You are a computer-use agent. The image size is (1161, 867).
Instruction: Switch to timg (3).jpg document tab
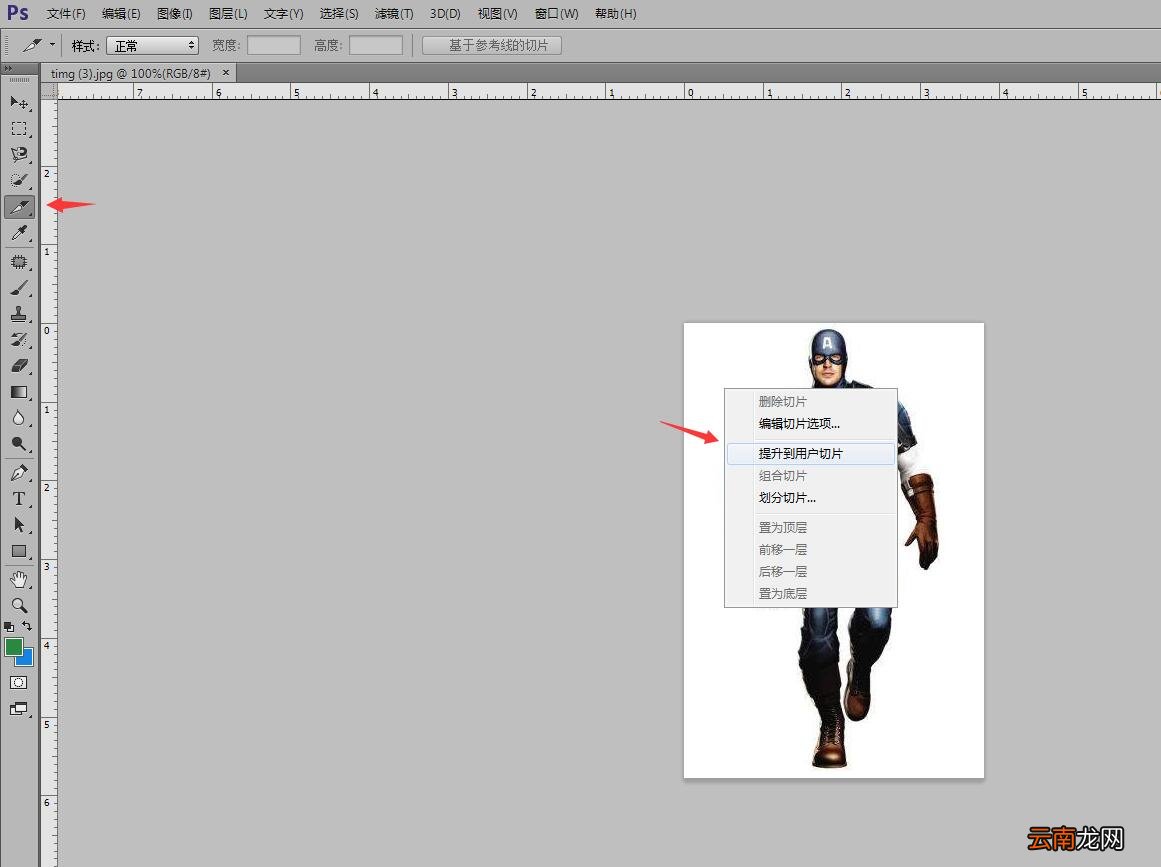pos(130,73)
